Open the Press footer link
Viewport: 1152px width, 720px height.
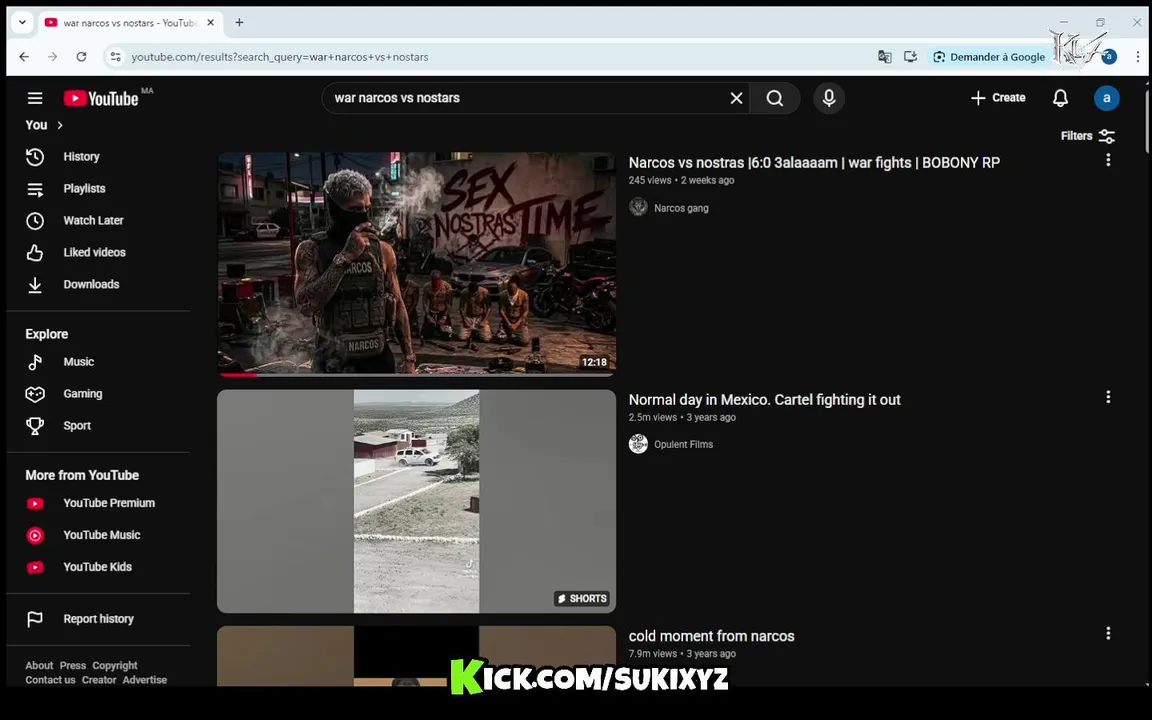pos(73,666)
